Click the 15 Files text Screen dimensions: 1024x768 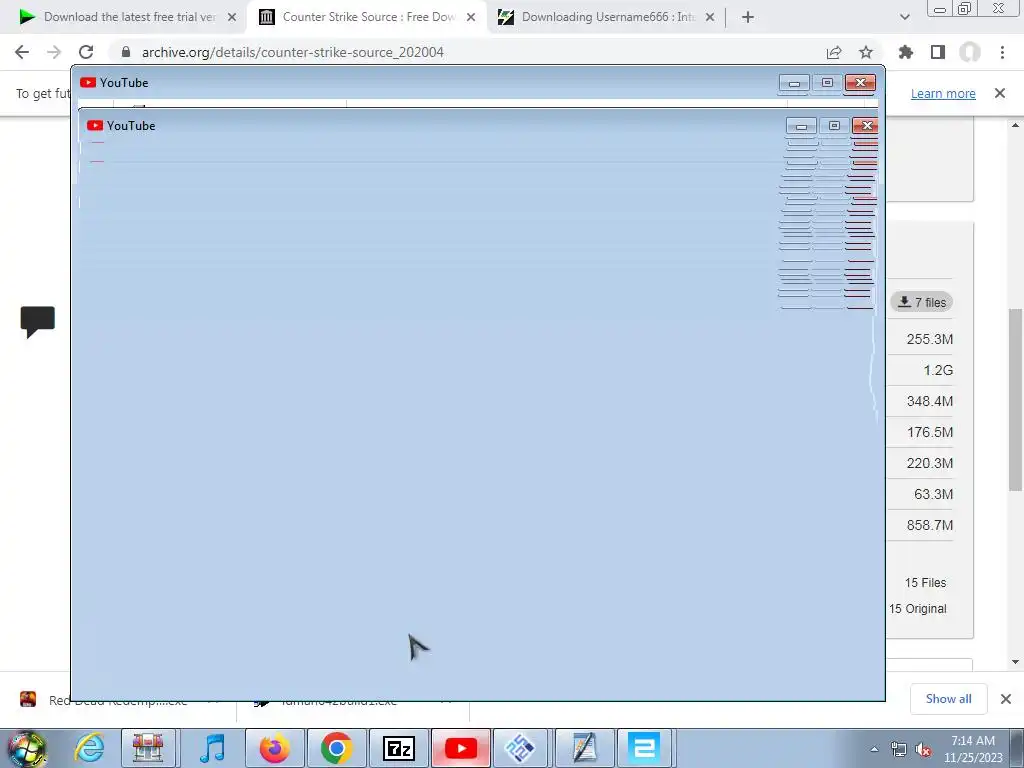click(x=925, y=583)
